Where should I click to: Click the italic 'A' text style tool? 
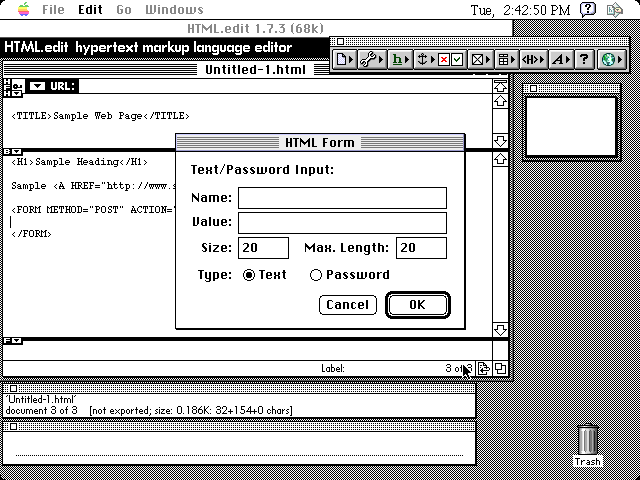click(559, 60)
